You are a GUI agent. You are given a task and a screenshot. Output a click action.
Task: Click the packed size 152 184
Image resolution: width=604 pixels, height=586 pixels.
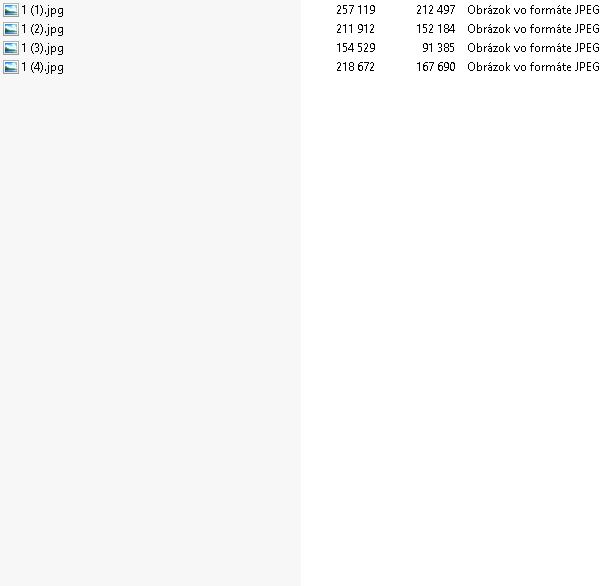pos(436,29)
